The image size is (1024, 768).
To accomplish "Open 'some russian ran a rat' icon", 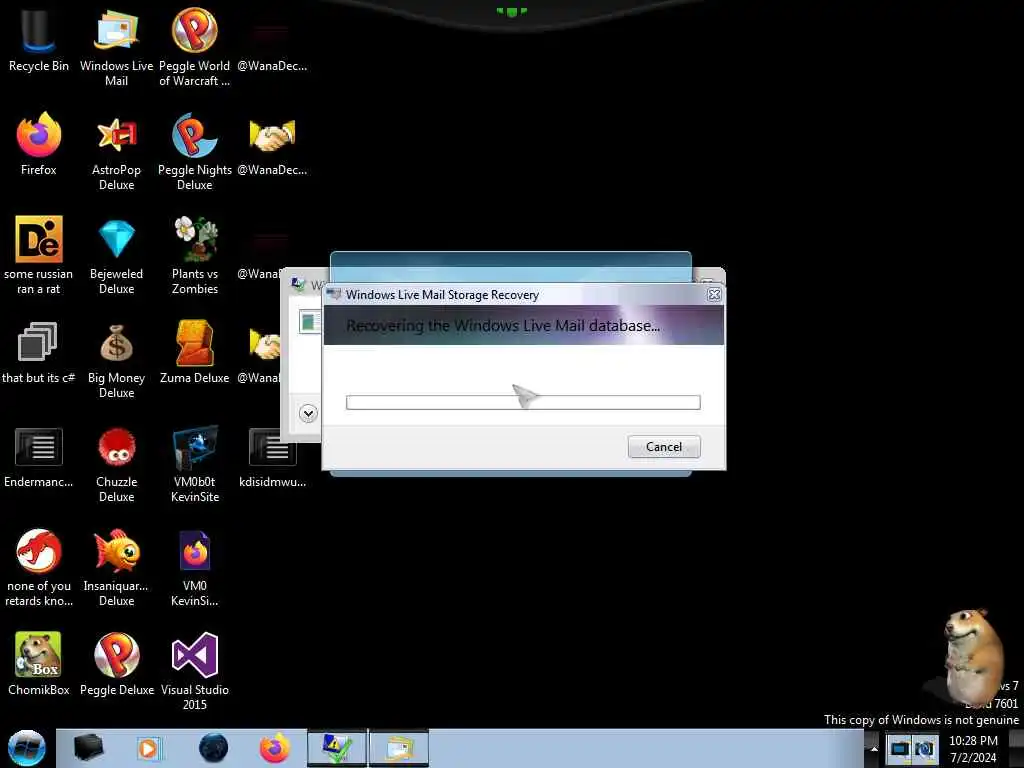I will (39, 256).
